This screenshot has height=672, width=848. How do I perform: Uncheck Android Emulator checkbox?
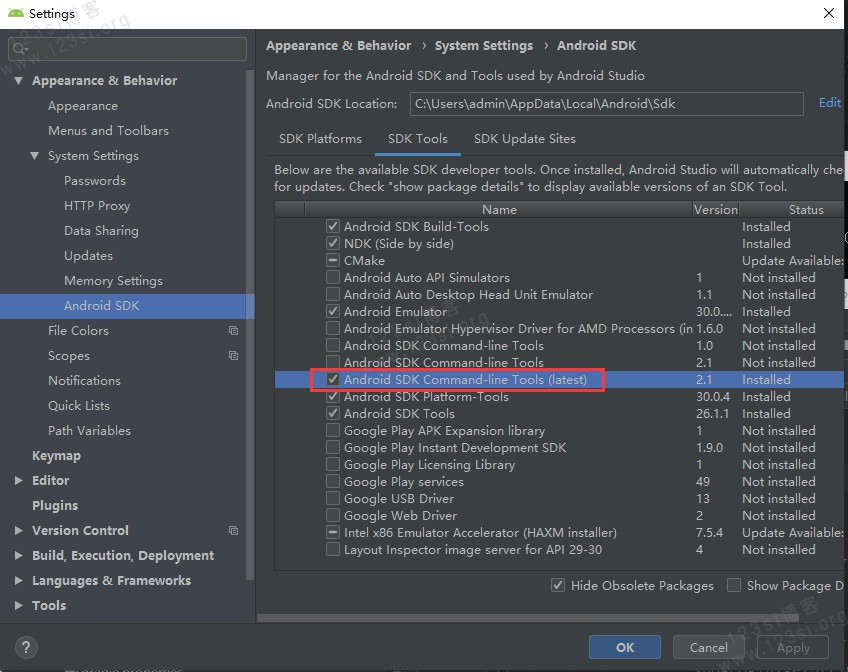[333, 311]
